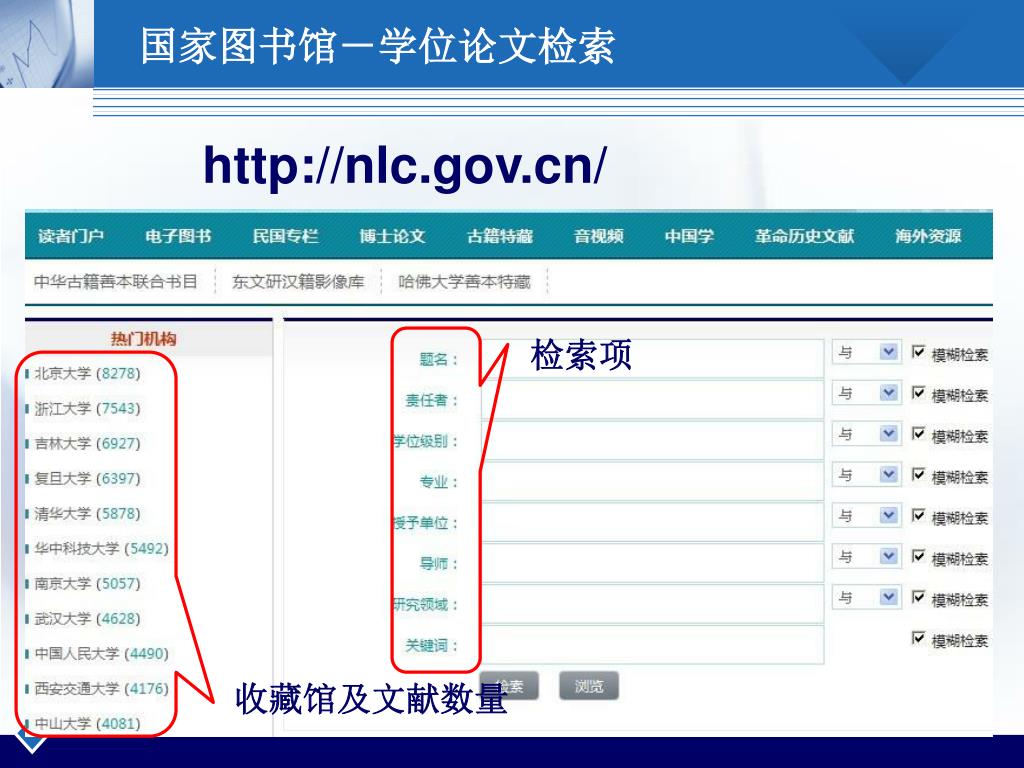Screen dimensions: 1024x768
Task: Select 北京大学 (8278) institution
Action: tap(88, 374)
